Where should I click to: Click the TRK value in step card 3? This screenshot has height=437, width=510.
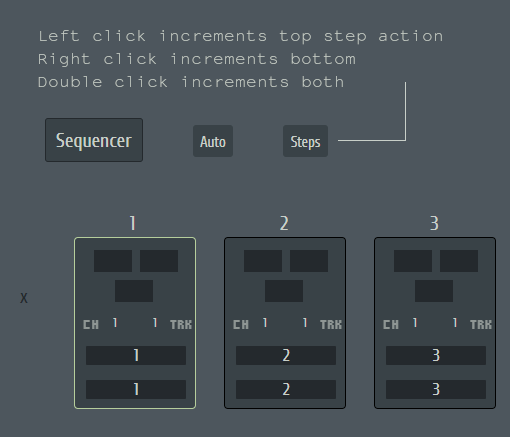pyautogui.click(x=455, y=323)
